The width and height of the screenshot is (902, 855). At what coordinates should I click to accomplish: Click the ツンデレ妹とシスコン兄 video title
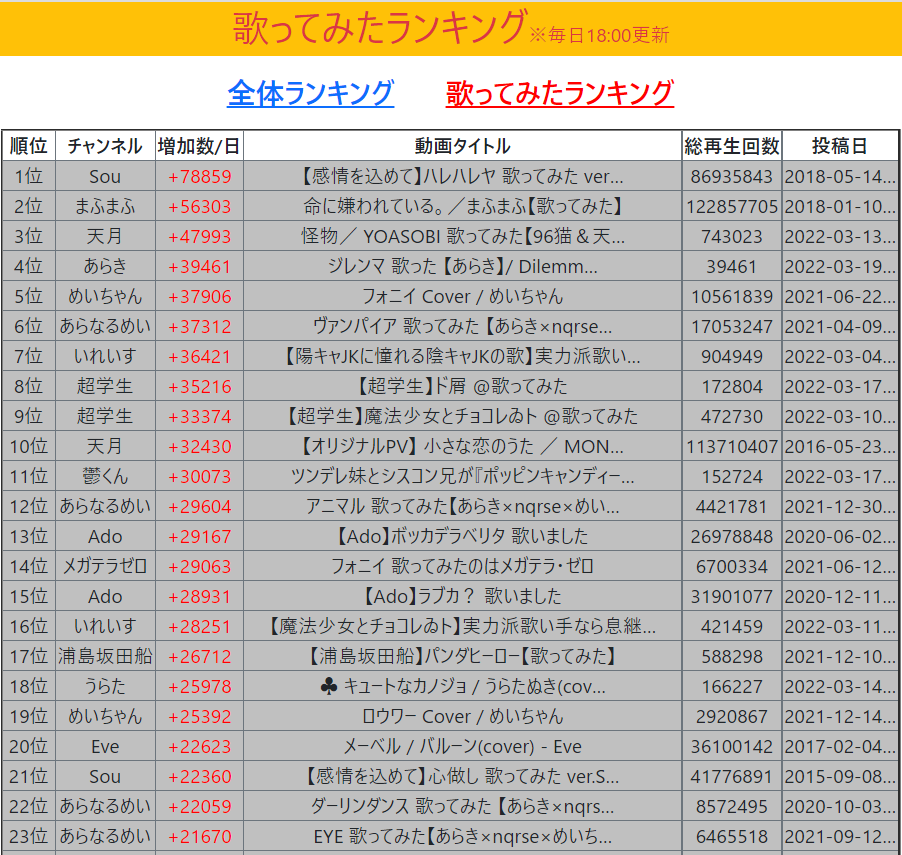pyautogui.click(x=463, y=476)
